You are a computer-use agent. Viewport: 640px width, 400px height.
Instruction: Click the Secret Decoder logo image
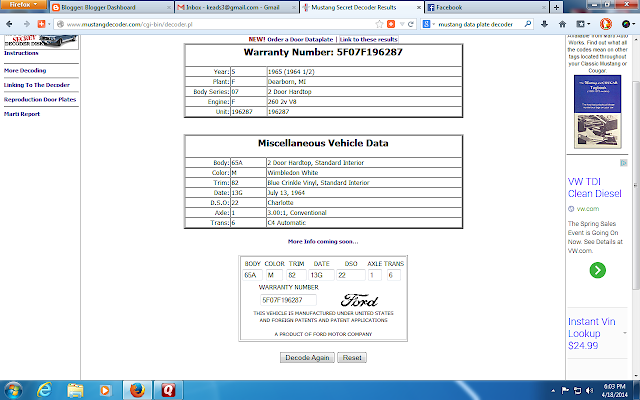[41, 42]
